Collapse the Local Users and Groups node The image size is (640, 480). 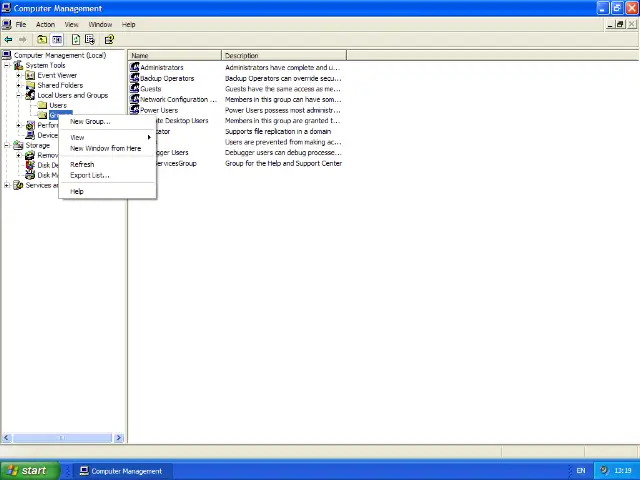(18, 96)
